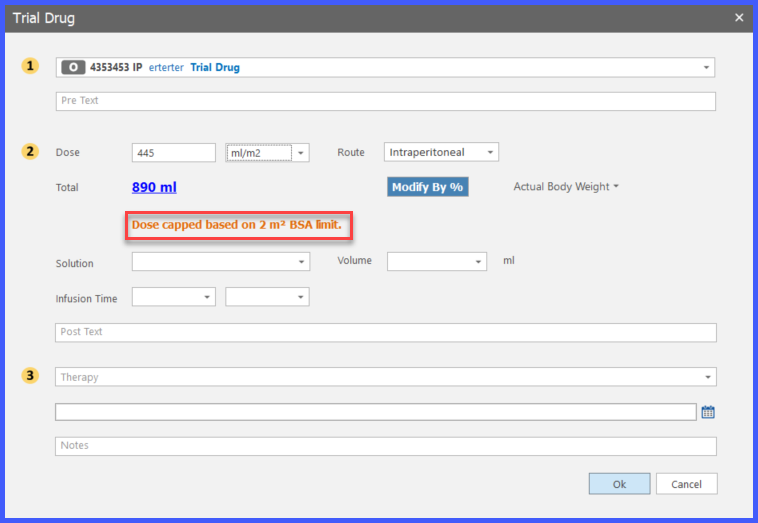Expand the Actual Body Weight menu
The width and height of the screenshot is (758, 523).
click(x=566, y=187)
